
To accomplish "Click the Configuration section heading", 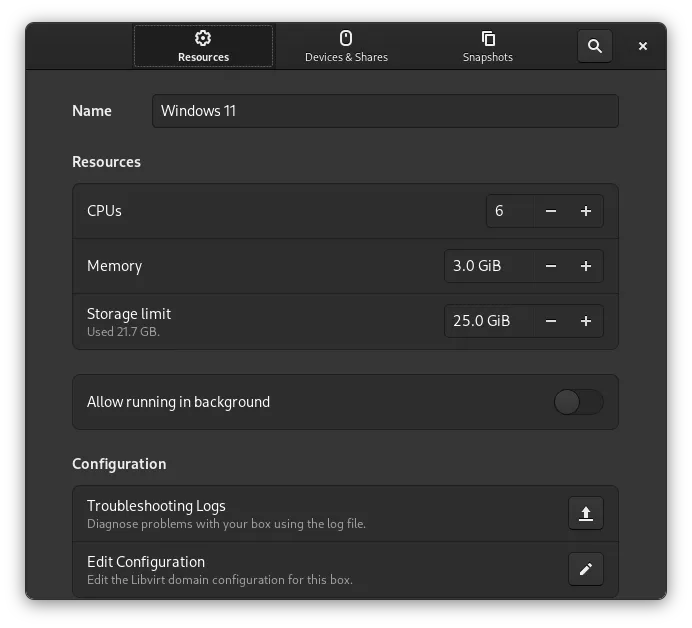I will click(119, 464).
